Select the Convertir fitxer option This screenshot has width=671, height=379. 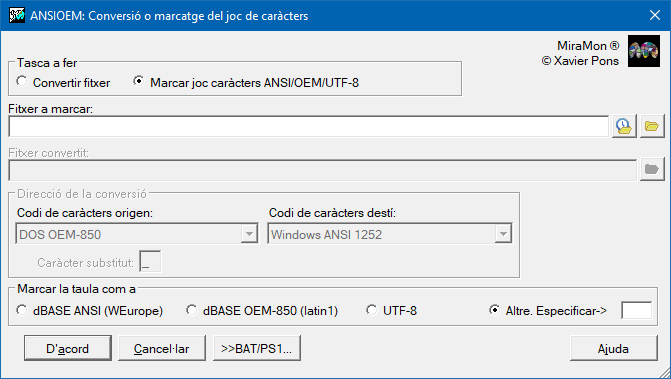pos(63,82)
